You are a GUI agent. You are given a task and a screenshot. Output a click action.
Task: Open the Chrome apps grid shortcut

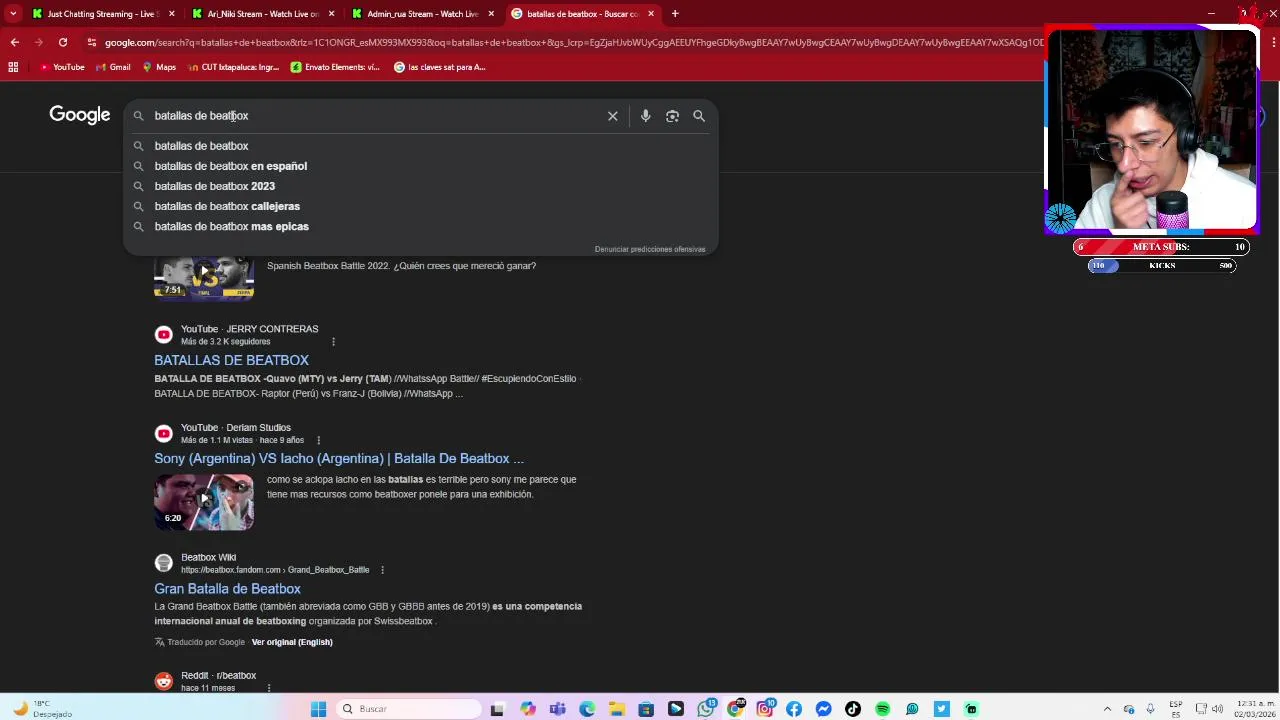pos(13,67)
